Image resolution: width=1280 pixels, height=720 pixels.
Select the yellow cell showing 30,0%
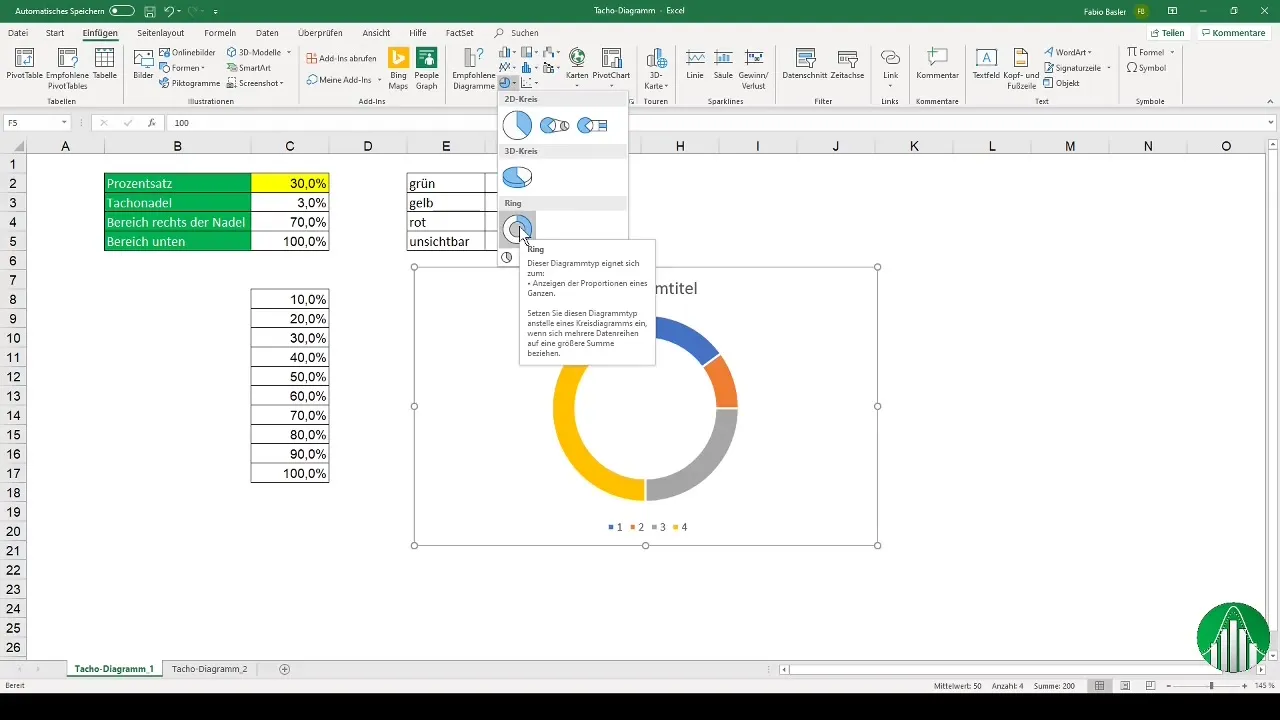point(290,183)
